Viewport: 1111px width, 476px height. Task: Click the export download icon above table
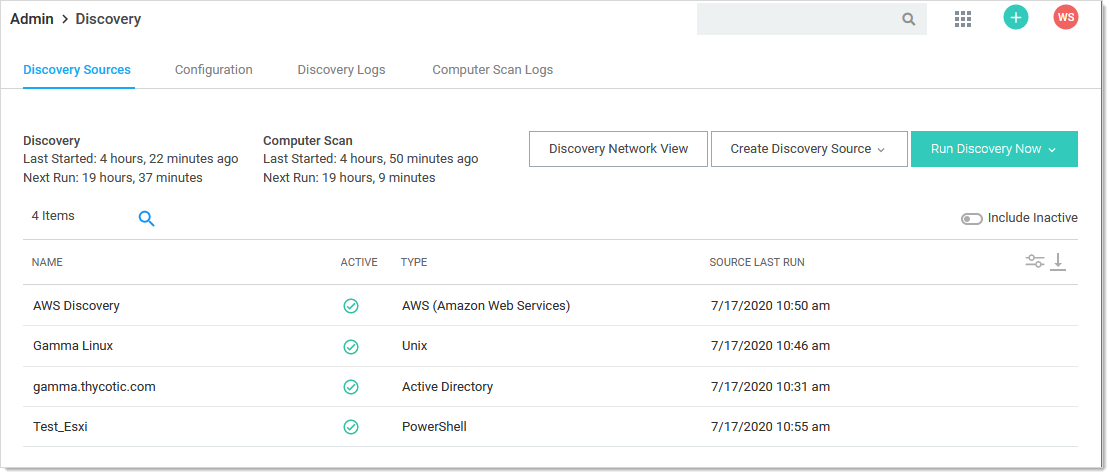click(1059, 262)
